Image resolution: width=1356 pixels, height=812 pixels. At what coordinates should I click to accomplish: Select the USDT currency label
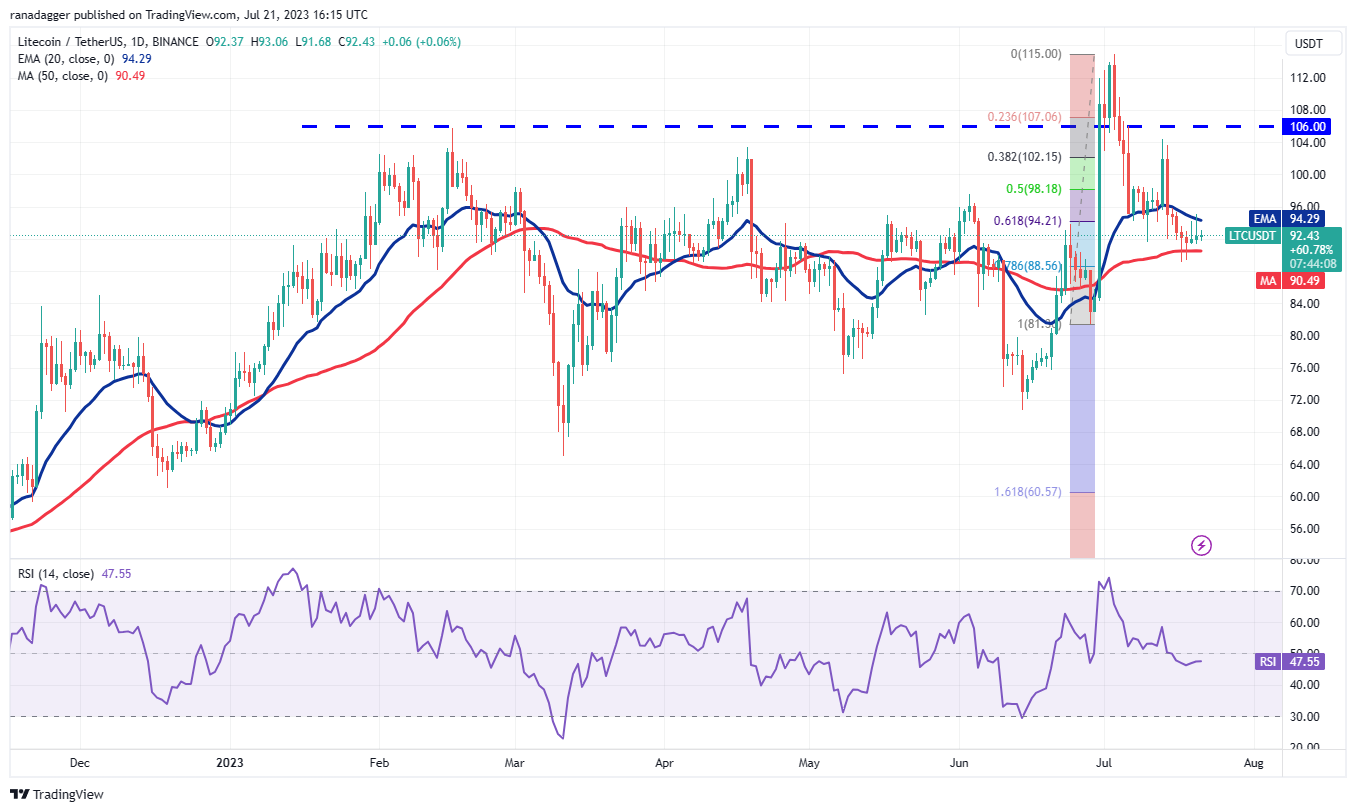pyautogui.click(x=1308, y=44)
